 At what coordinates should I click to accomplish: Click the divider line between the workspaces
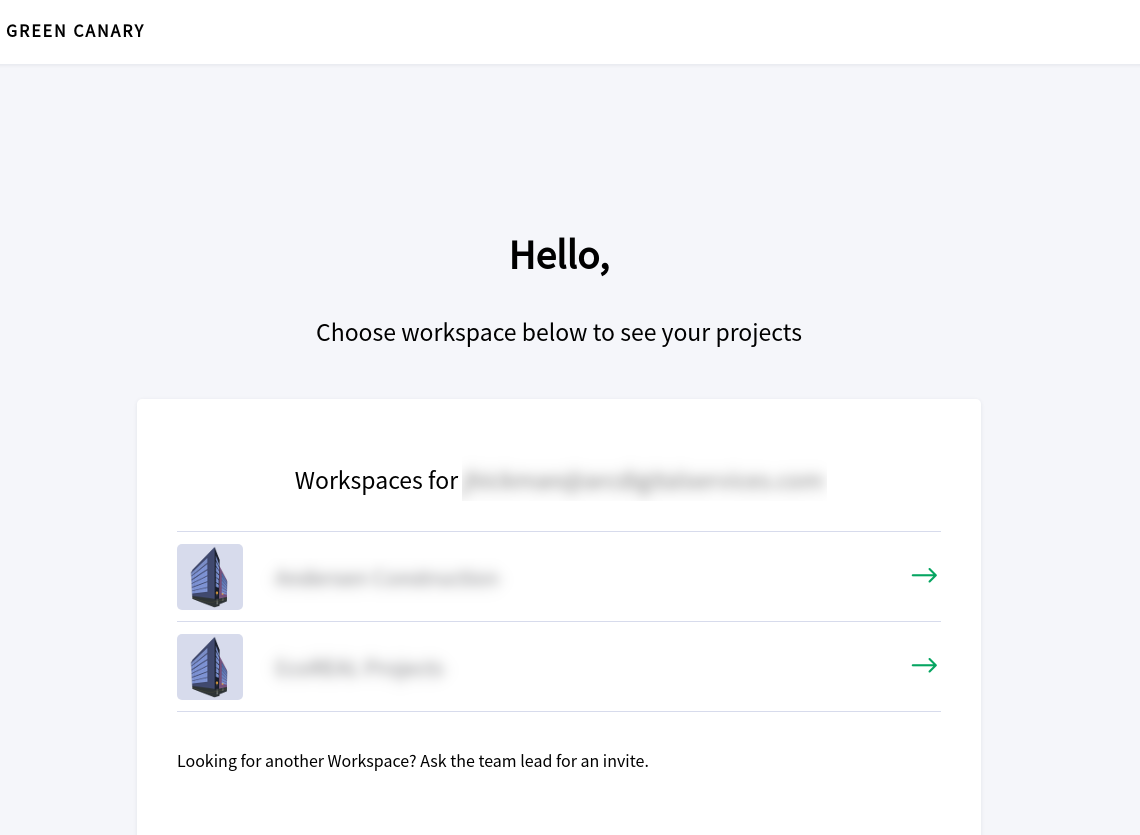[x=558, y=622]
